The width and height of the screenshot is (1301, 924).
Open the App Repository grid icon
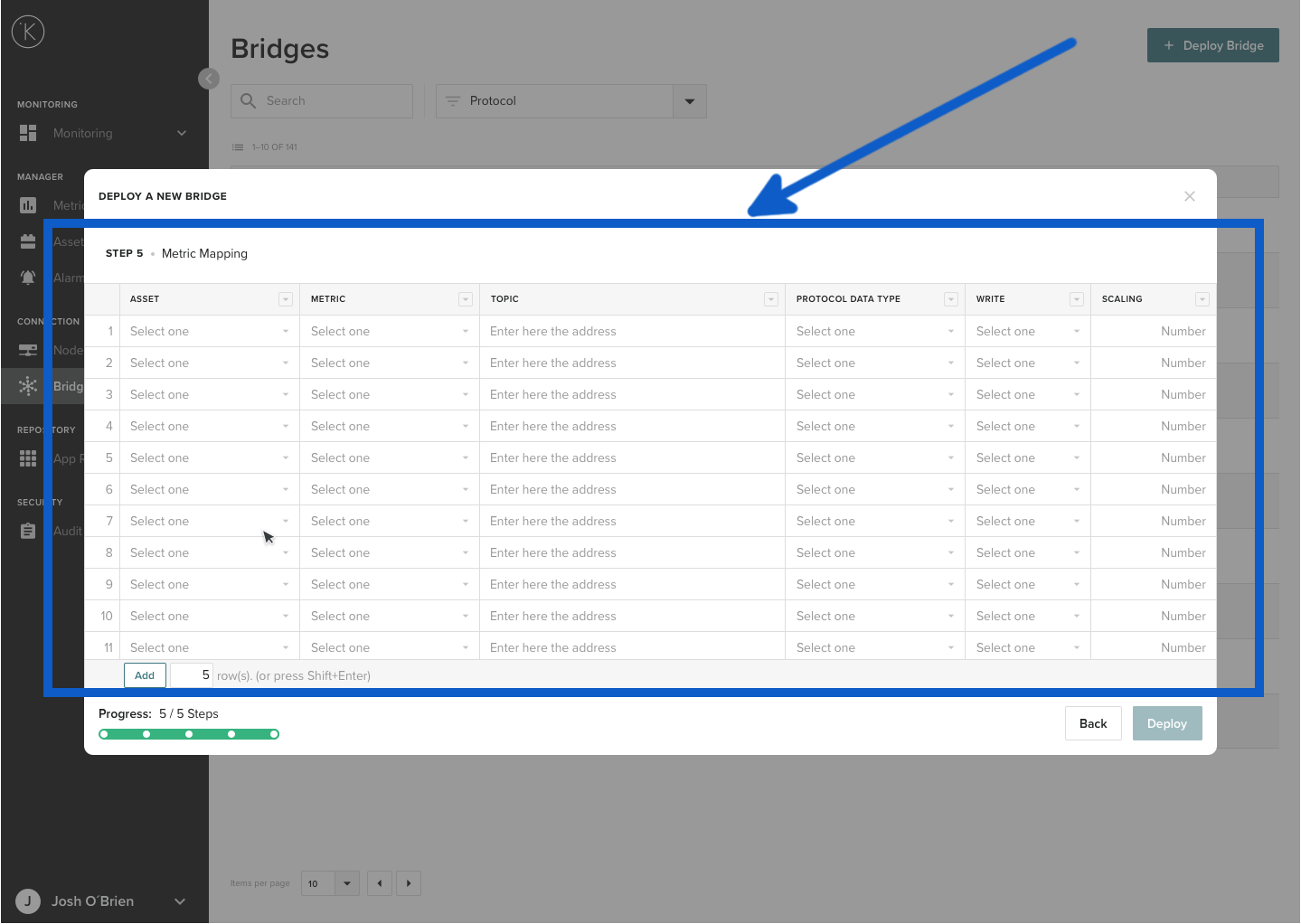click(27, 458)
